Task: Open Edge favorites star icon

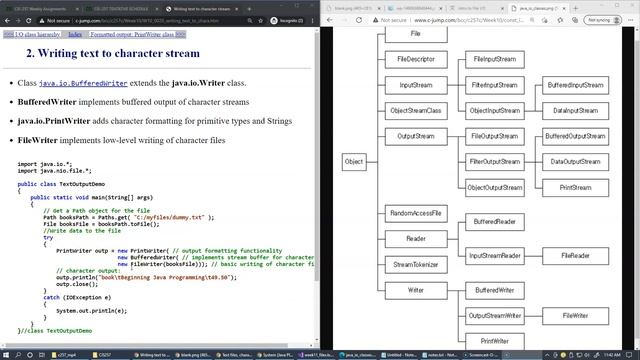Action: (560, 20)
